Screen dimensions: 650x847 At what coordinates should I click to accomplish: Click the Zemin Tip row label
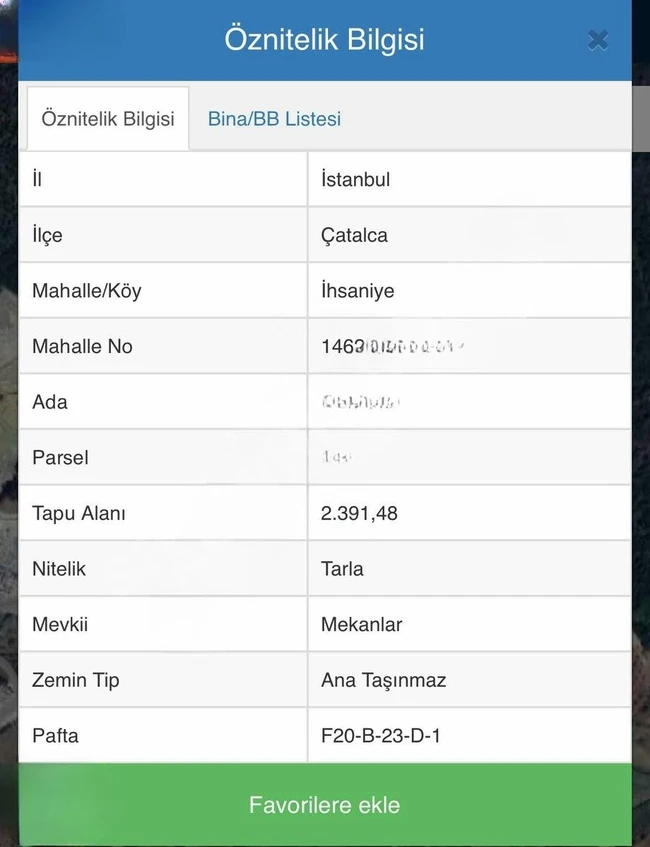pyautogui.click(x=76, y=680)
